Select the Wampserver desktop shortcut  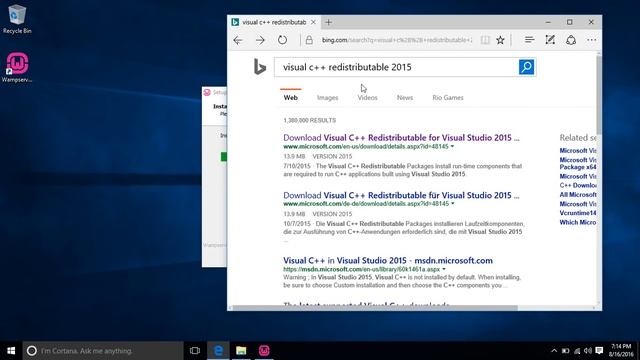click(x=17, y=68)
